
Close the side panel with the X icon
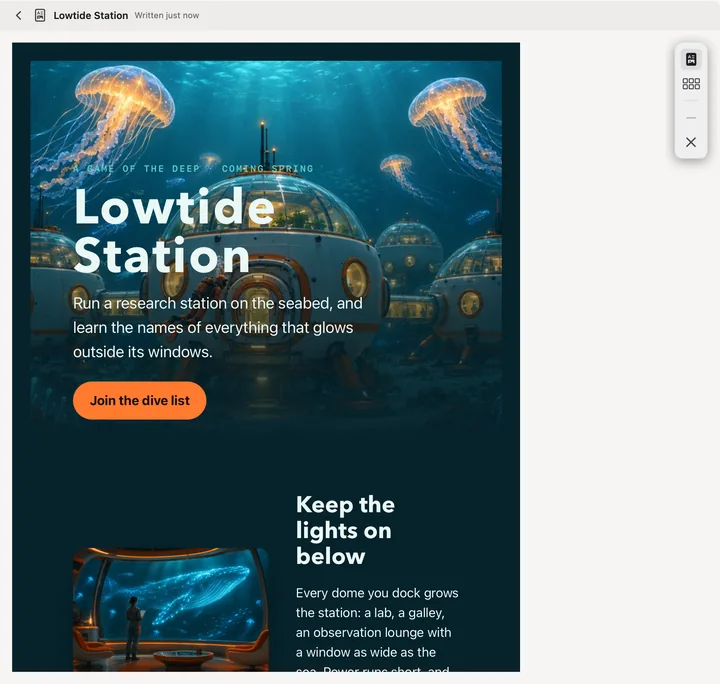[x=691, y=142]
